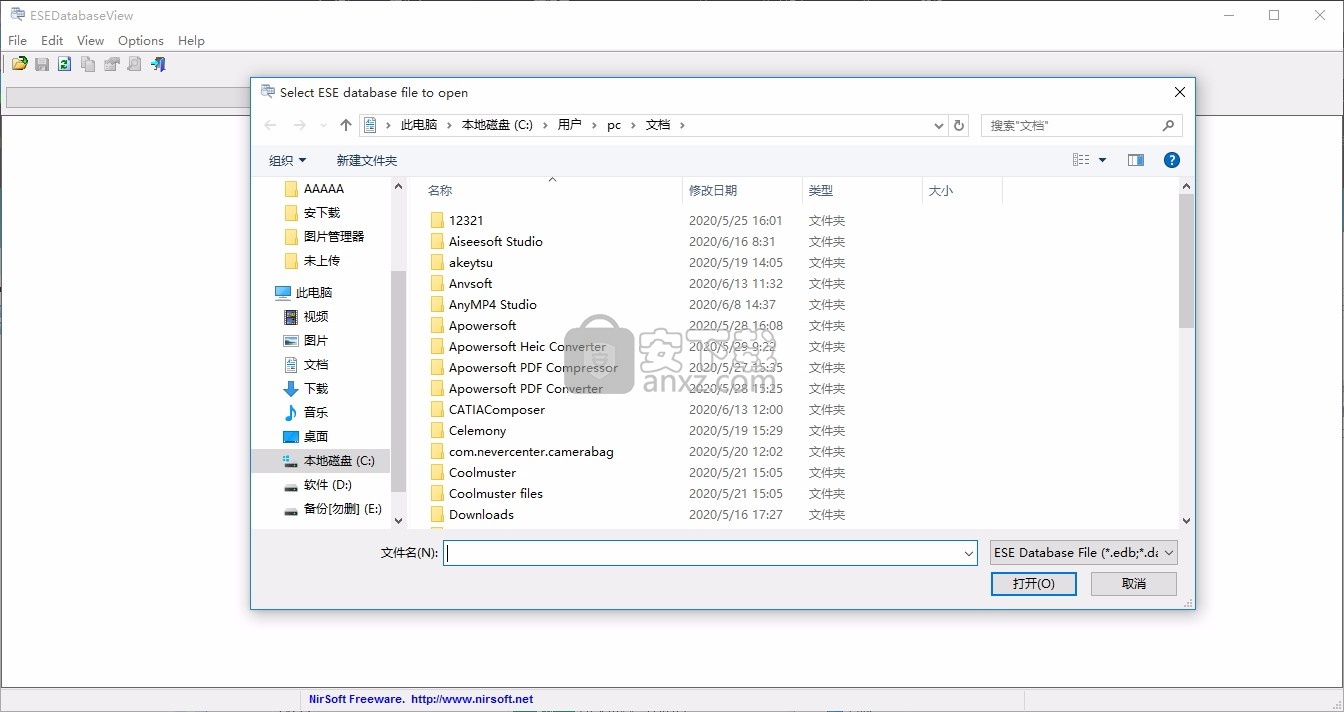
Task: Click the 本地磁盘 (C:) breadcrumb segment
Action: (497, 125)
